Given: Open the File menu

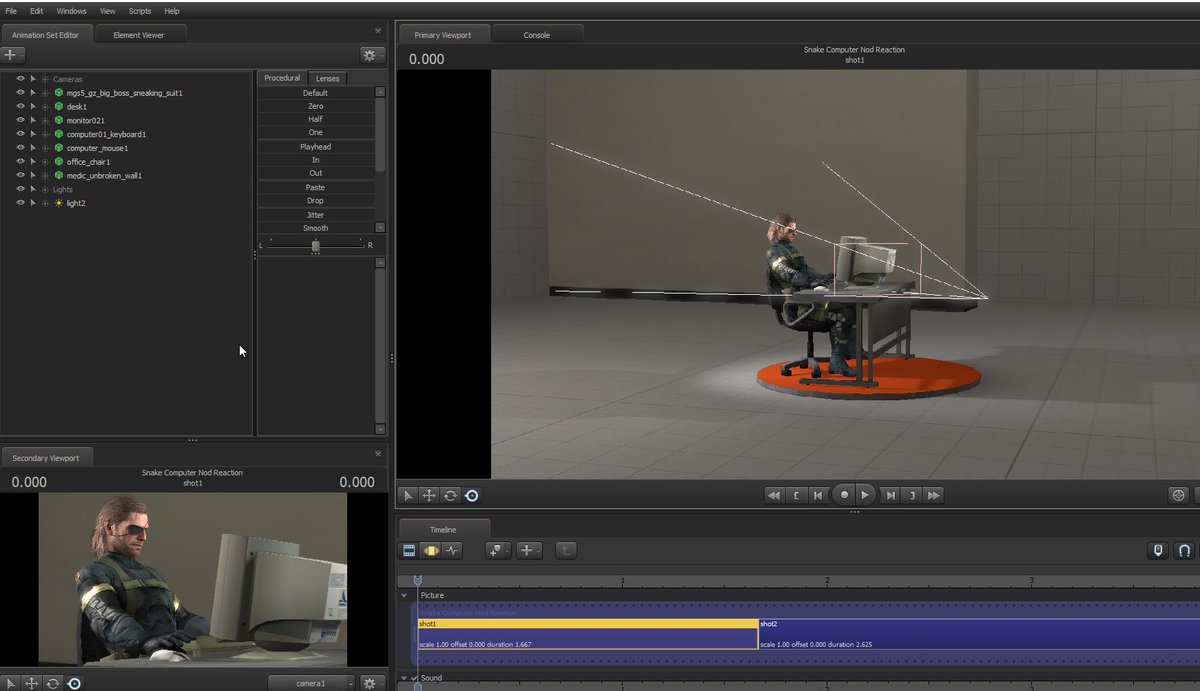Looking at the screenshot, I should click(x=11, y=11).
